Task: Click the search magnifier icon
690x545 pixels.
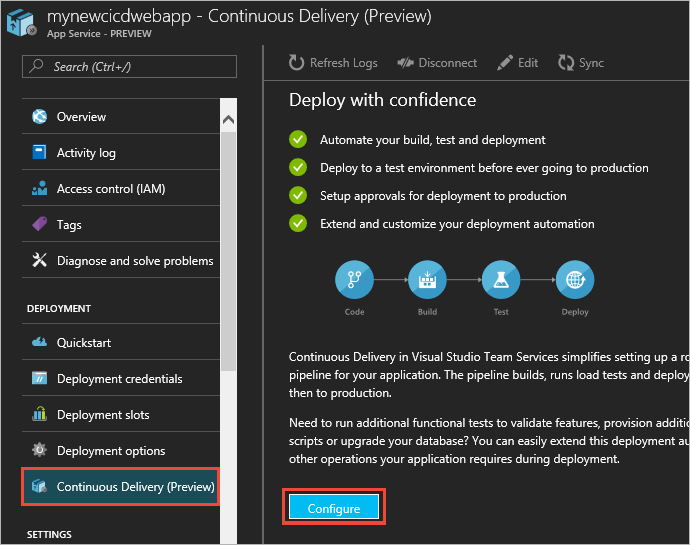Action: coord(36,66)
